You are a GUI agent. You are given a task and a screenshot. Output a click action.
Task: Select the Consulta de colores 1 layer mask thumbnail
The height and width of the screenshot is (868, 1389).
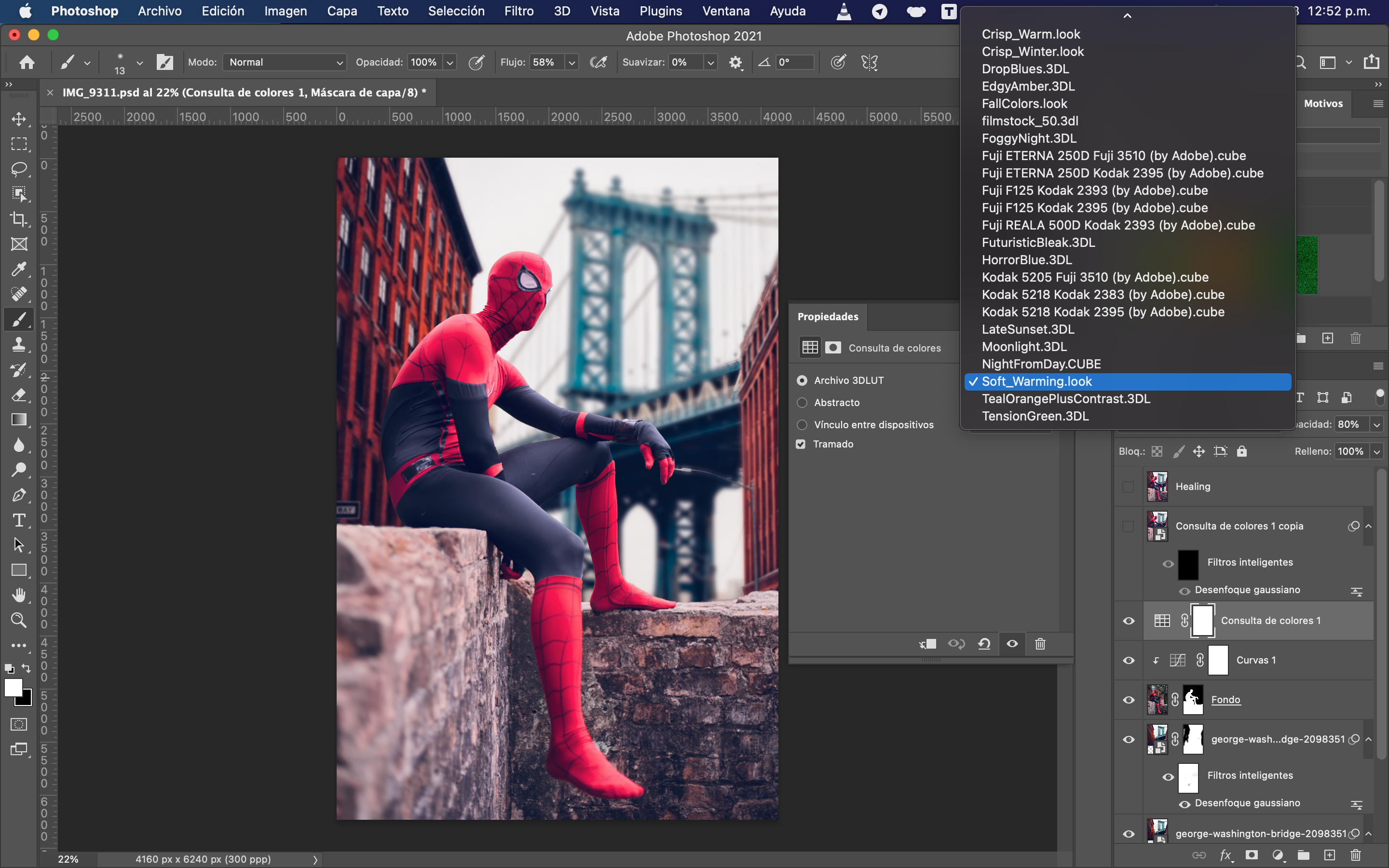click(1202, 621)
